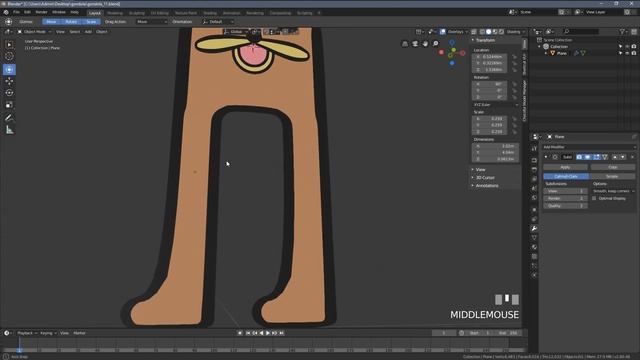Open the Render menu

(x=41, y=12)
